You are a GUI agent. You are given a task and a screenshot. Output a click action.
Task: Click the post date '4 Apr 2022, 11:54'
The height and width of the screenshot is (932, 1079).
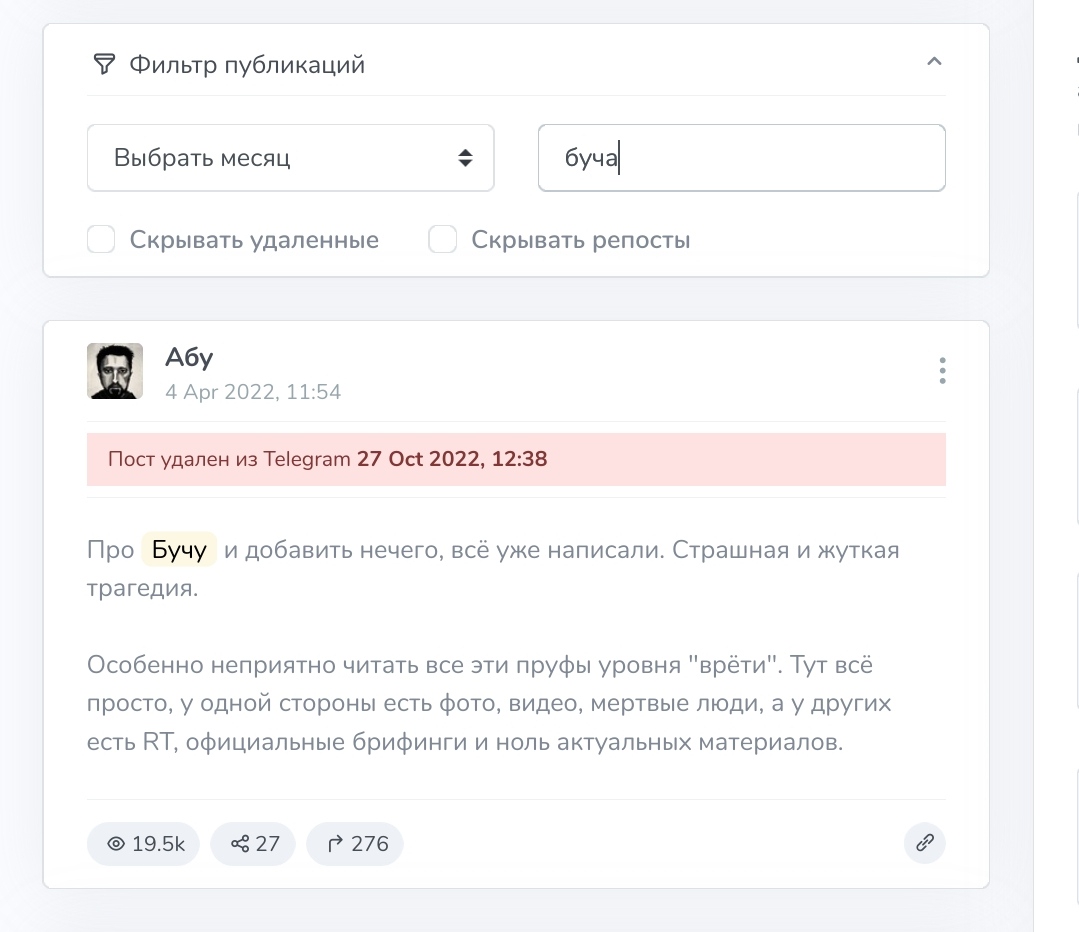pos(253,392)
